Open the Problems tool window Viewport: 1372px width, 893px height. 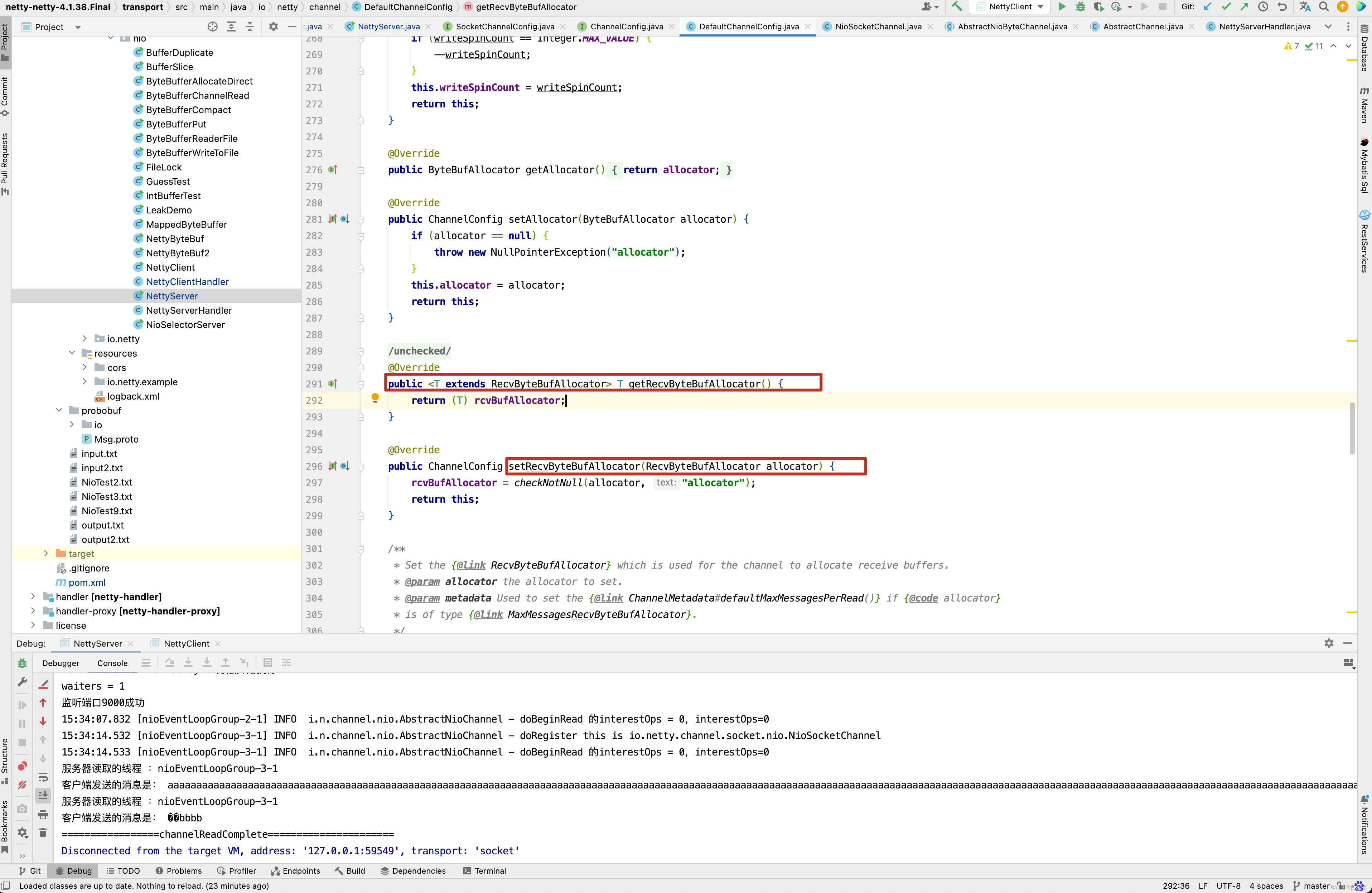coord(179,871)
